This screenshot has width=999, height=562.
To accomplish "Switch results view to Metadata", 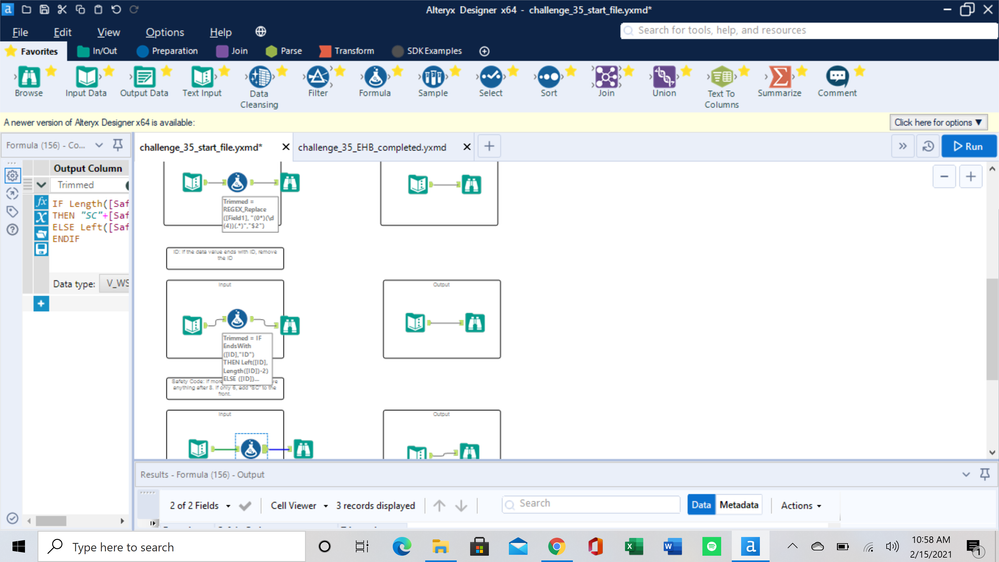I will (739, 505).
